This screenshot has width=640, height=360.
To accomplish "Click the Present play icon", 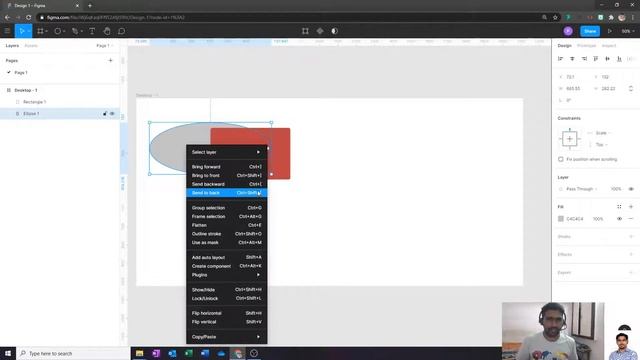I will point(610,31).
